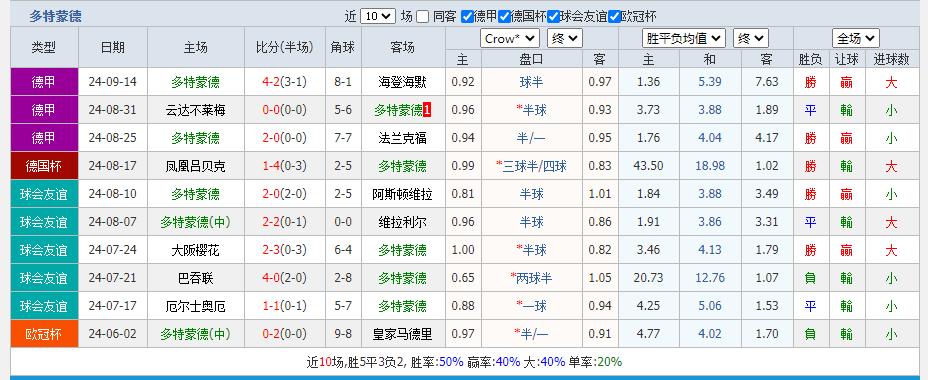Open the 全场 period dropdown
The image size is (928, 380).
point(855,38)
